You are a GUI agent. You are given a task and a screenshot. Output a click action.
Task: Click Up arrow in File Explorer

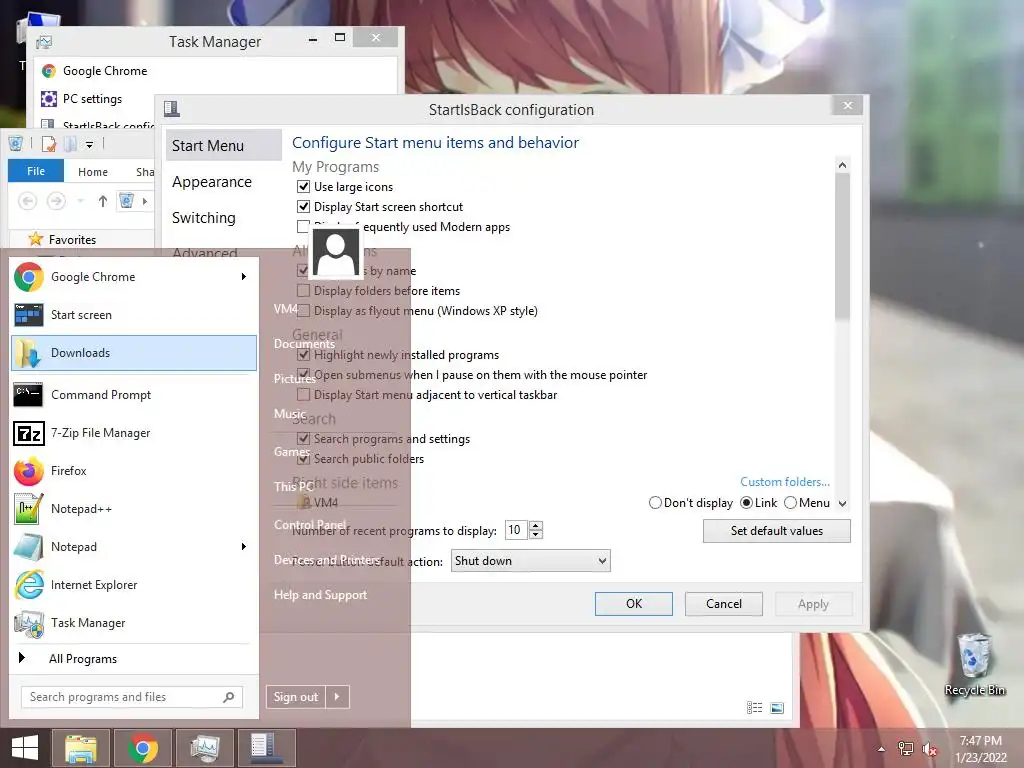103,201
